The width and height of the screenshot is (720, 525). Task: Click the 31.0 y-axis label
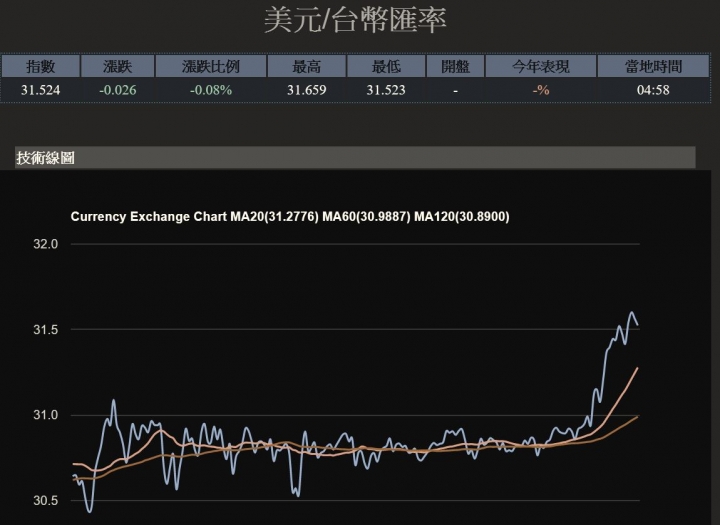tap(45, 415)
